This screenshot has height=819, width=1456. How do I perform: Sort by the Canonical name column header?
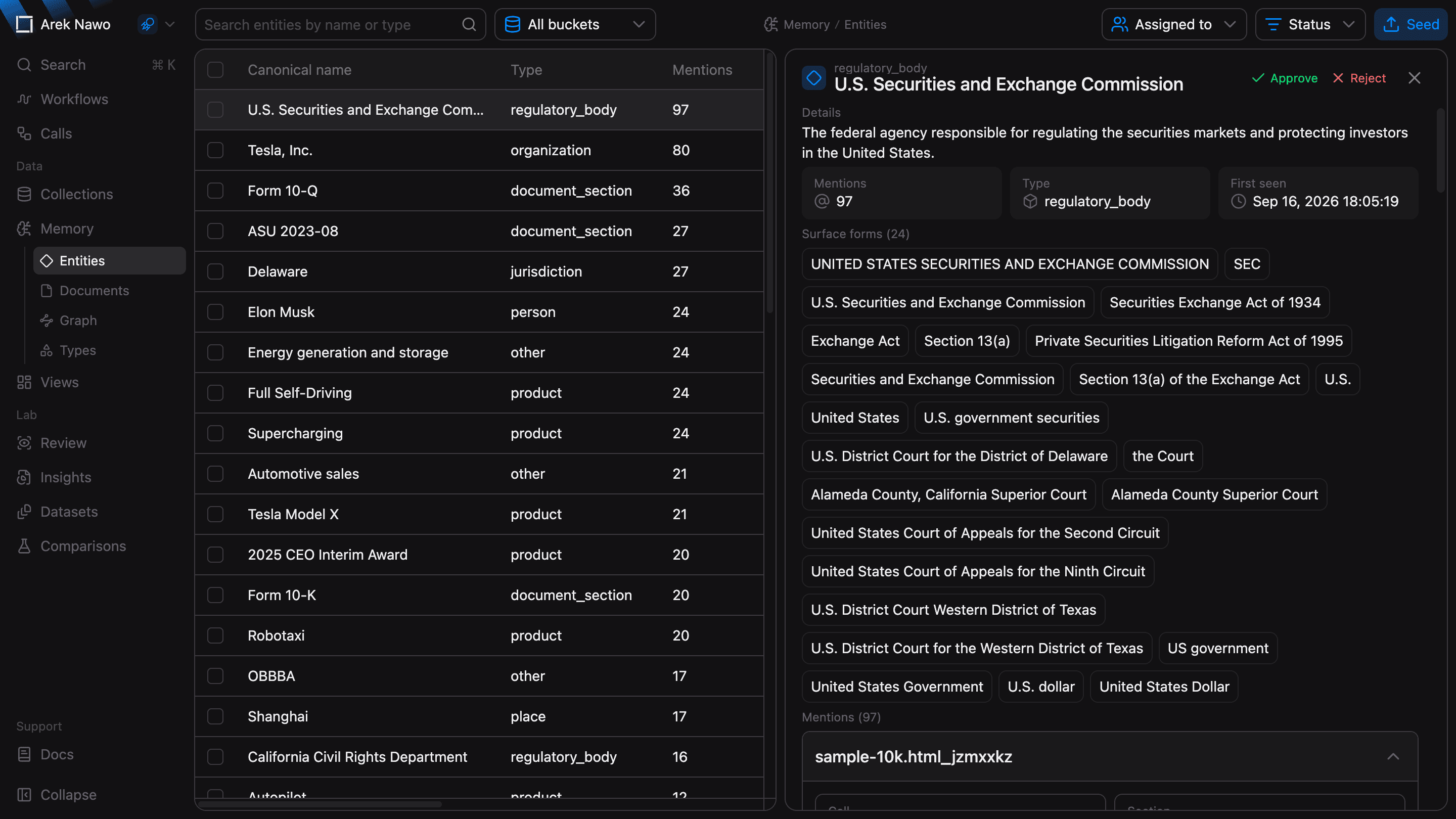[300, 70]
